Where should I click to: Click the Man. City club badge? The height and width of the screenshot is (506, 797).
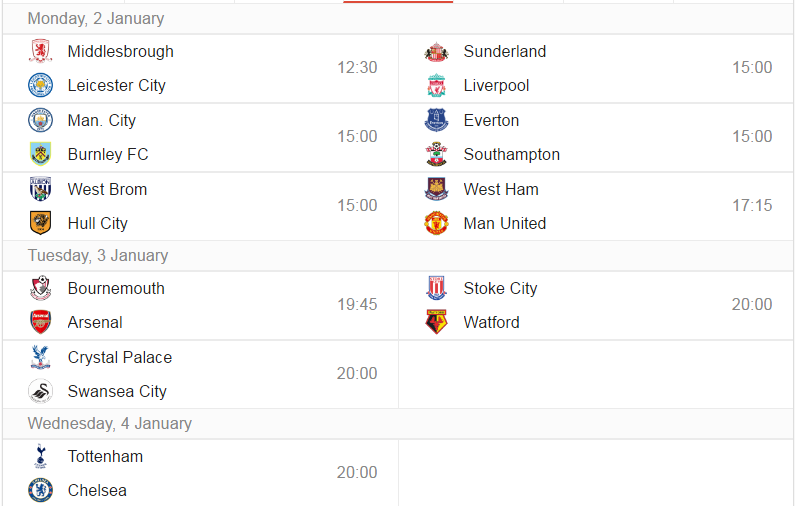[40, 121]
